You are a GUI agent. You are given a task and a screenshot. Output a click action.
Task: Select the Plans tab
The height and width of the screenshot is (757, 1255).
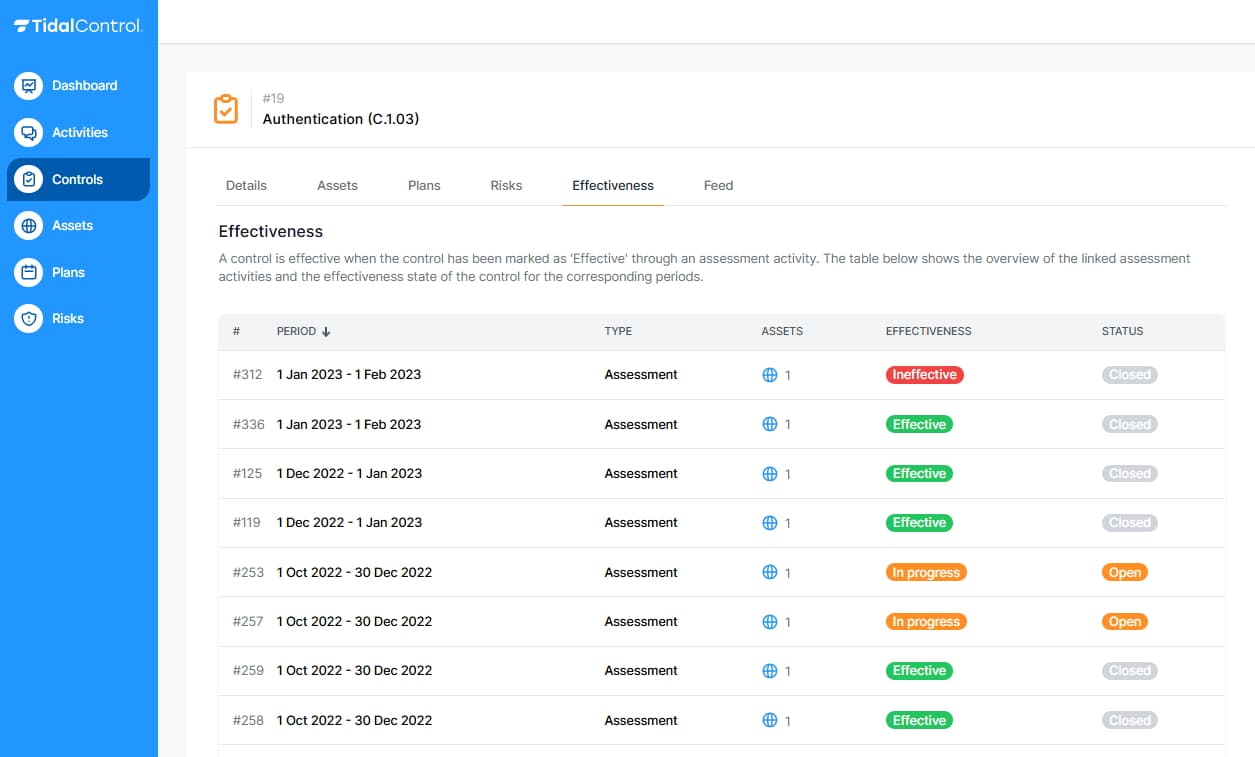click(x=424, y=185)
